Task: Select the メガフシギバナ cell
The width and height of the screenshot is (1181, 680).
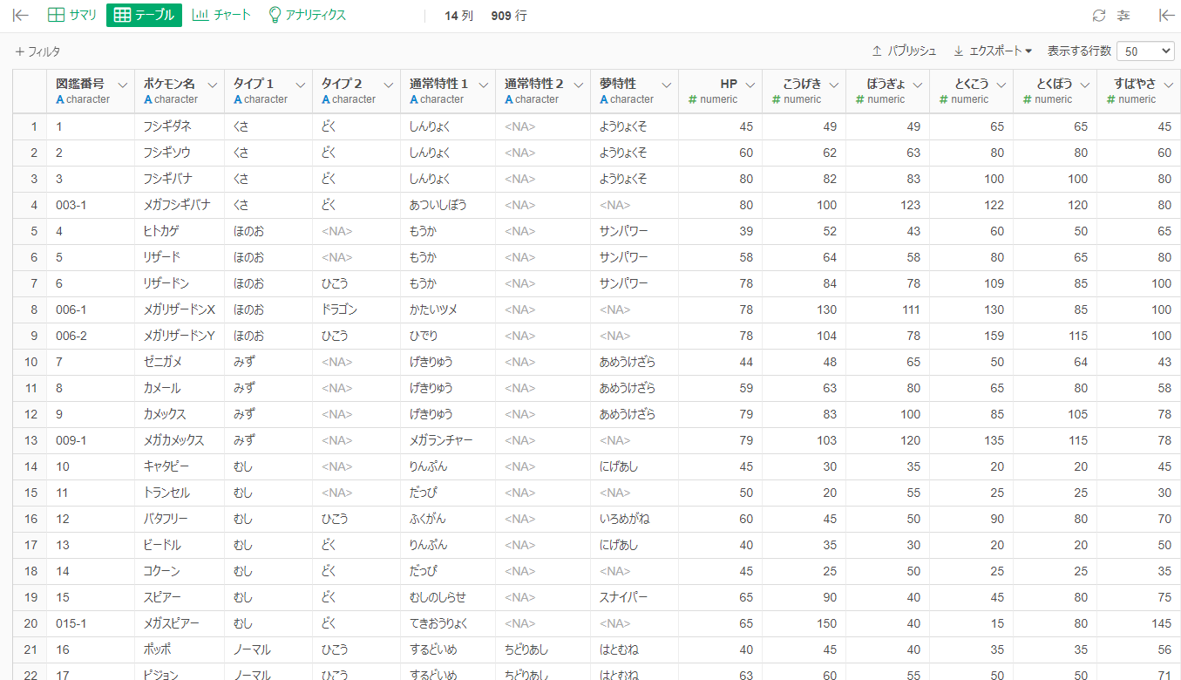Action: point(179,205)
